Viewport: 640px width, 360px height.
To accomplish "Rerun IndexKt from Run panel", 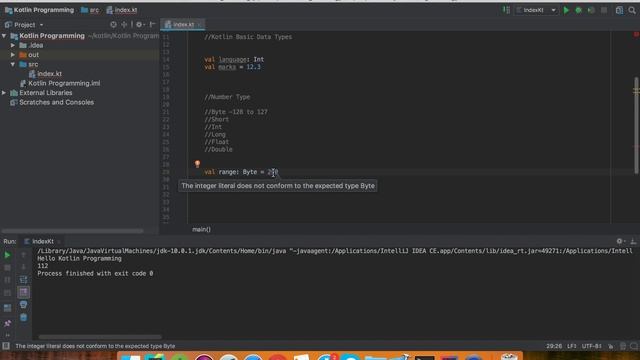I will click(x=7, y=255).
